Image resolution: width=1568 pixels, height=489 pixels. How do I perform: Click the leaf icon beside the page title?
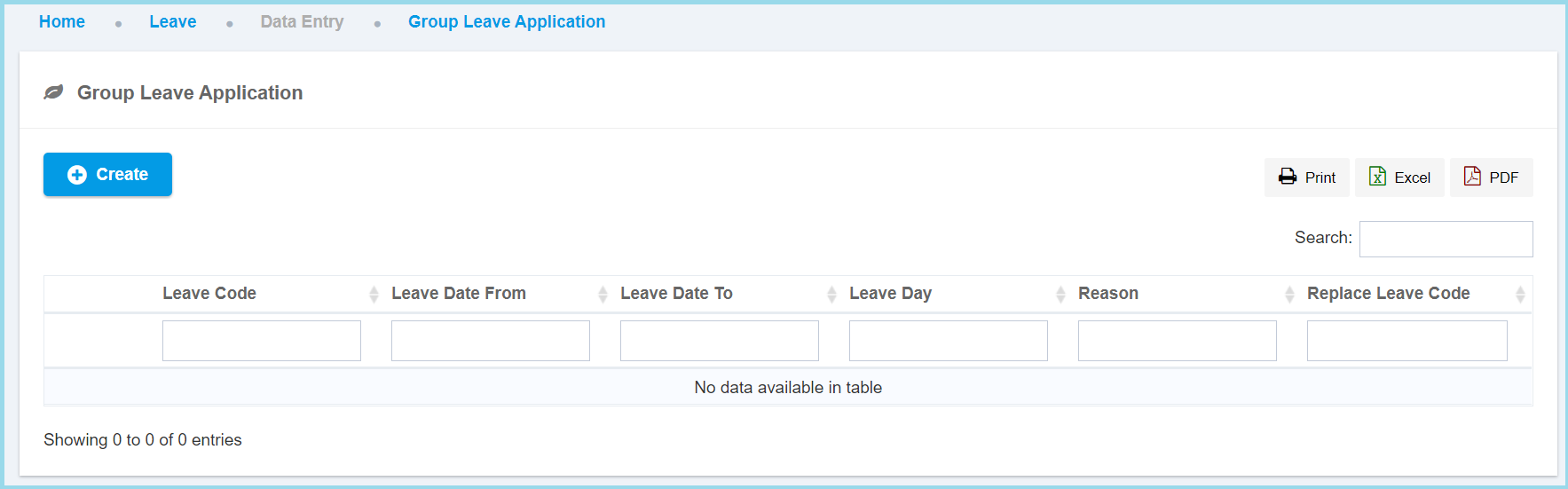click(53, 92)
